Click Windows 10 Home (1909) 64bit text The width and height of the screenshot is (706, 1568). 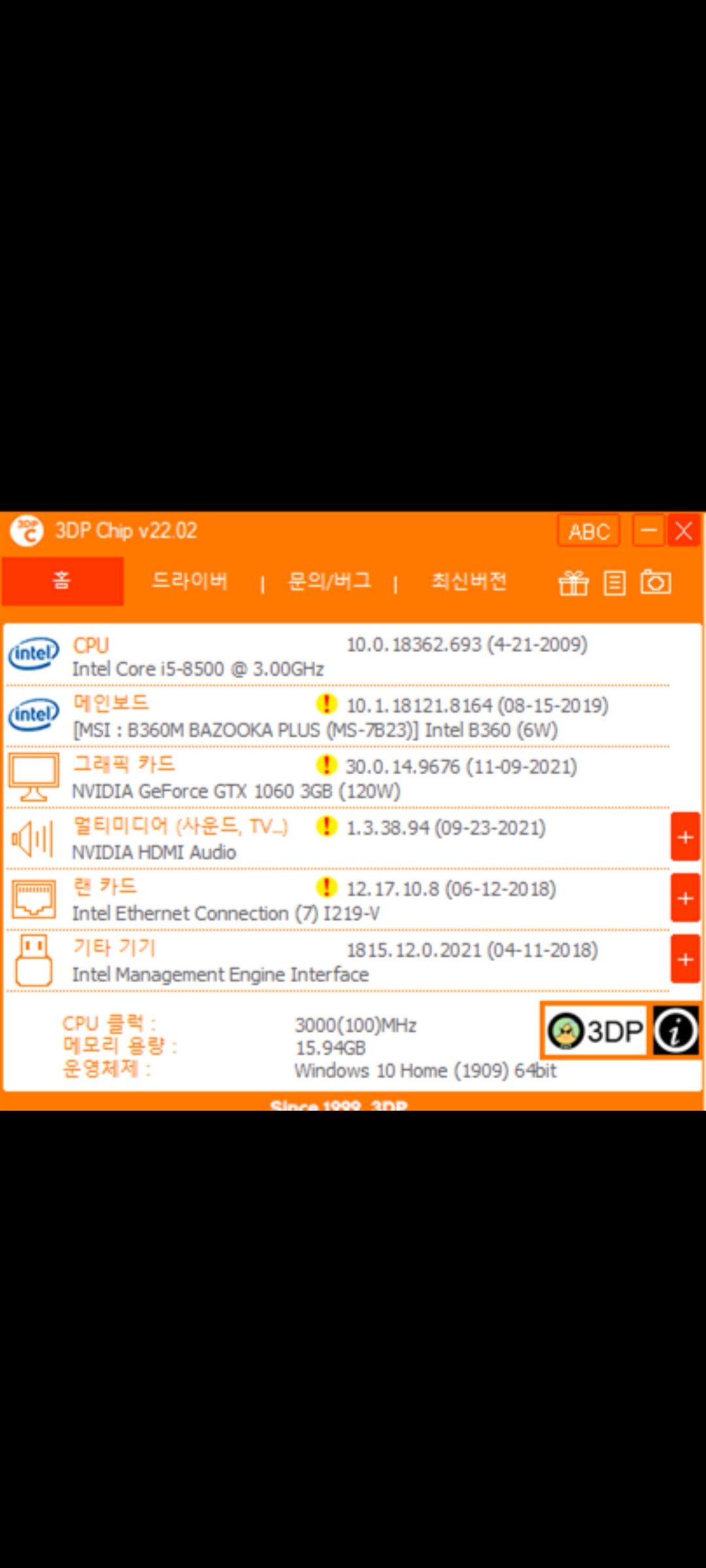(426, 1071)
